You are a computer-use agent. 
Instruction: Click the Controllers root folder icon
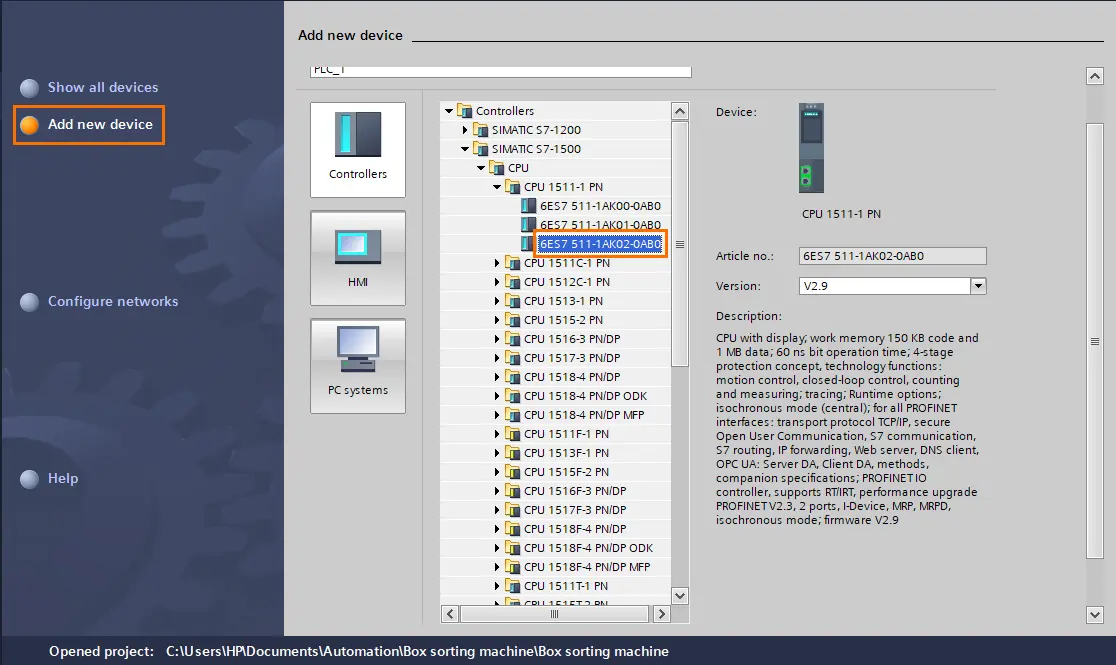pyautogui.click(x=464, y=110)
